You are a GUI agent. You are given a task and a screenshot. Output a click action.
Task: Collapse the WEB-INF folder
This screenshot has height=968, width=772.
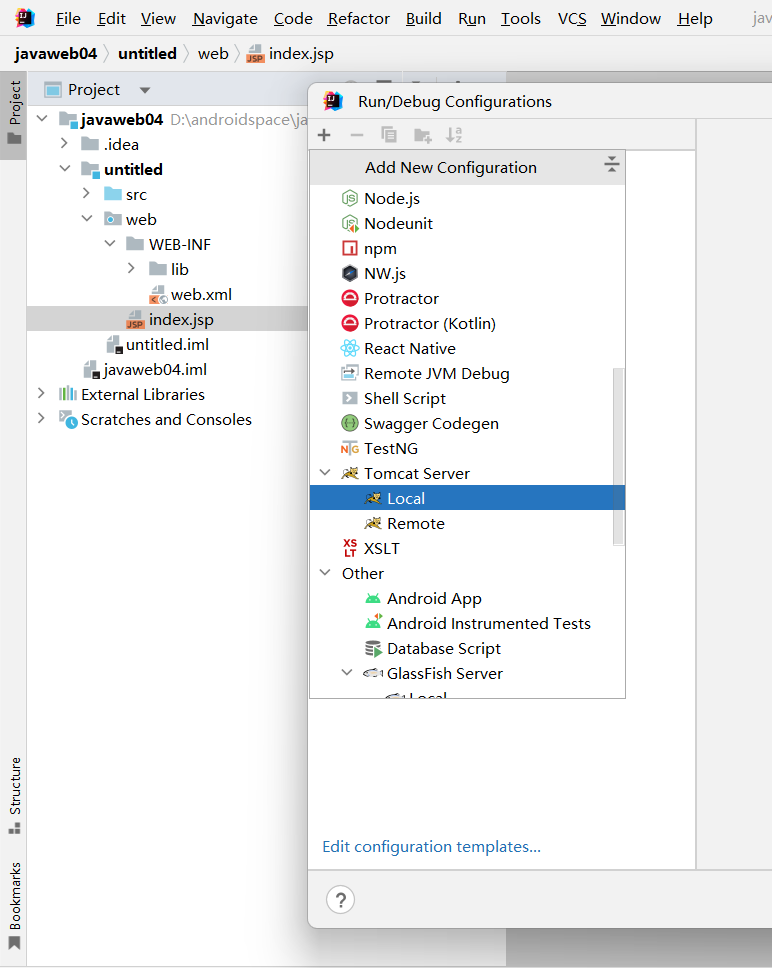109,244
